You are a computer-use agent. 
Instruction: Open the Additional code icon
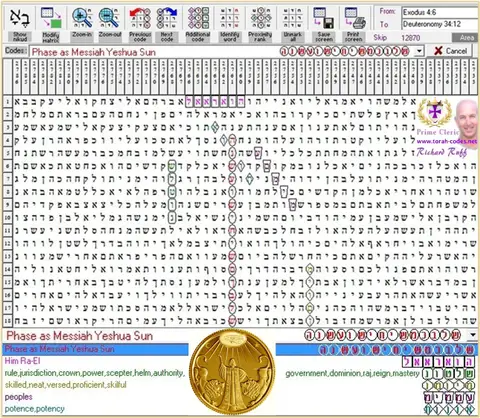[198, 18]
